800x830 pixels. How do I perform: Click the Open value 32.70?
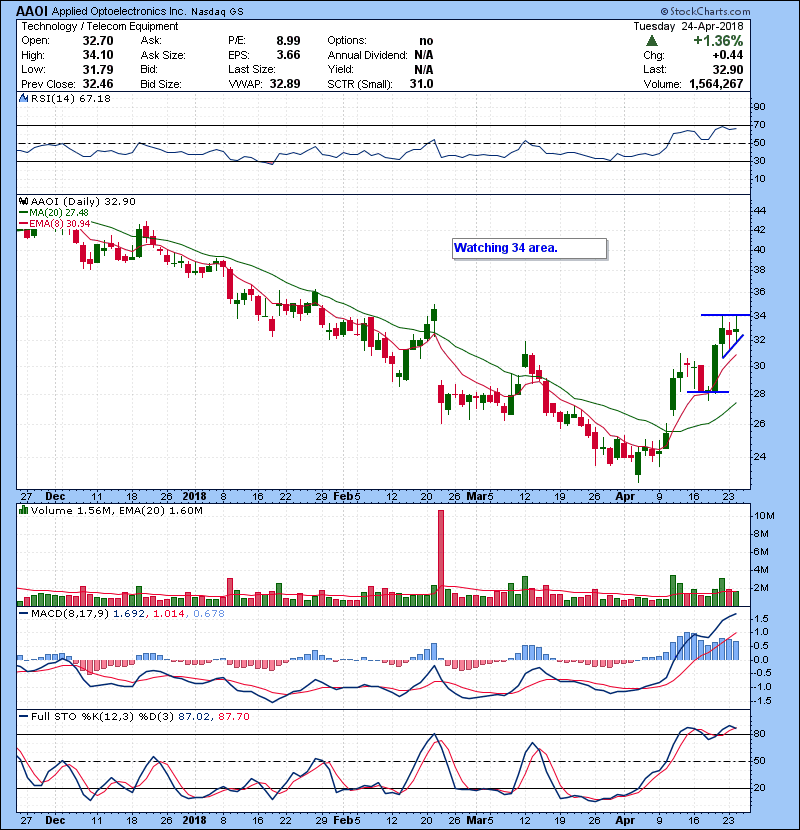(x=98, y=41)
